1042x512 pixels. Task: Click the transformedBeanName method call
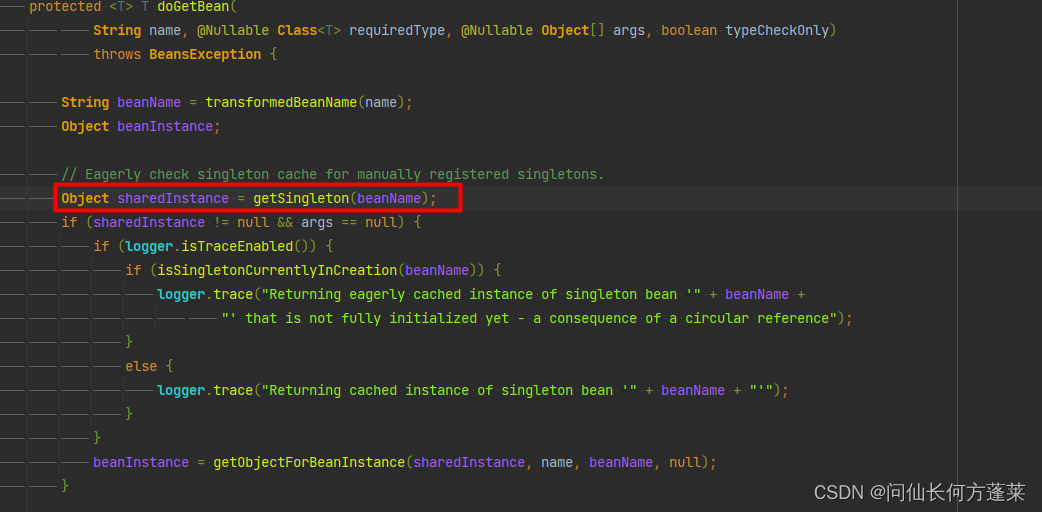click(281, 102)
